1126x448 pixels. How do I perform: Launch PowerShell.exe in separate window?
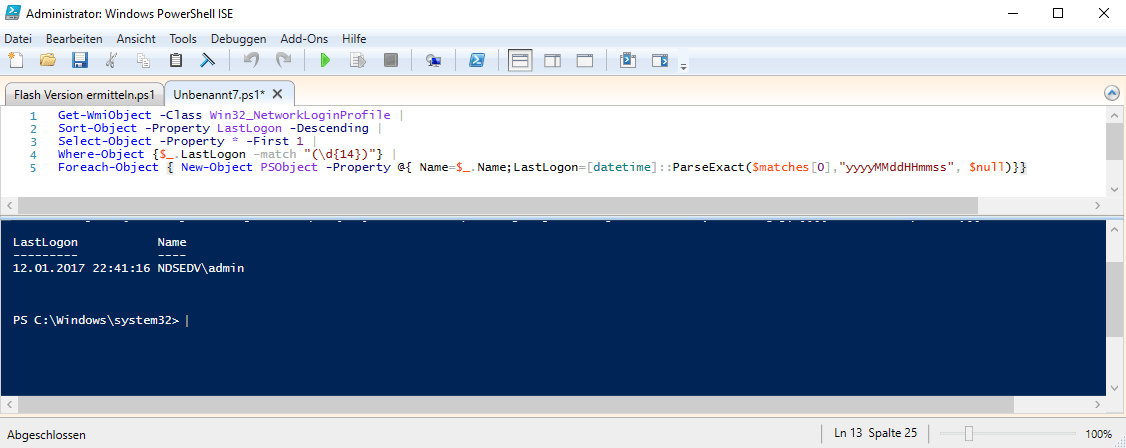coord(478,61)
